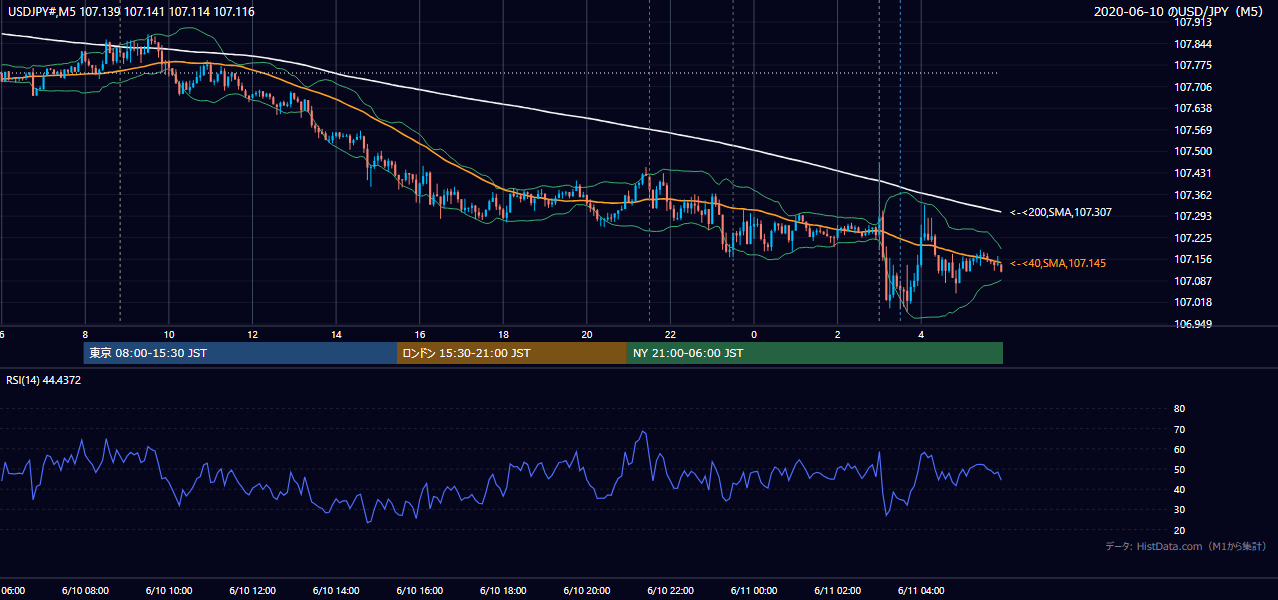Click price level 107.431 on price axis
This screenshot has width=1278, height=600.
(1192, 173)
